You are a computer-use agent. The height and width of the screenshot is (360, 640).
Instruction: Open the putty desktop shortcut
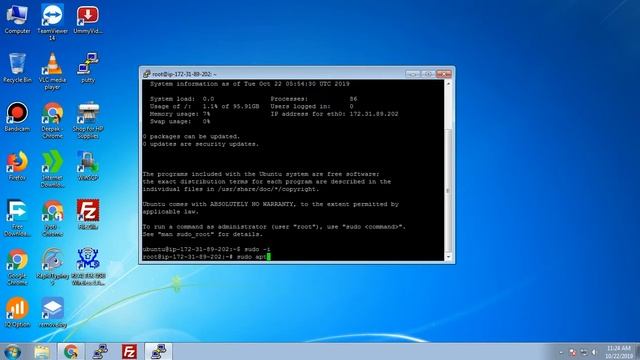click(87, 68)
